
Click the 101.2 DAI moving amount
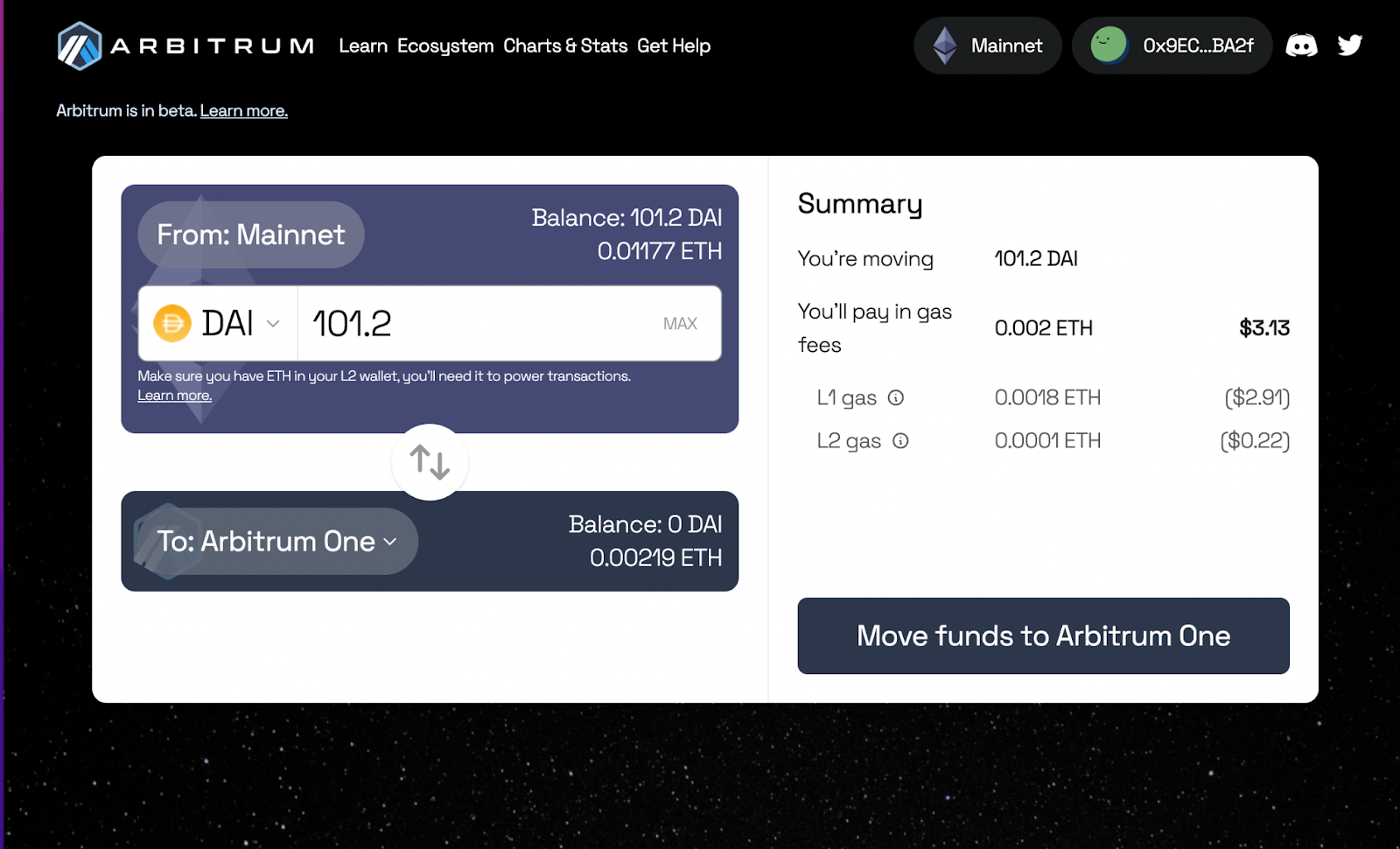1036,259
